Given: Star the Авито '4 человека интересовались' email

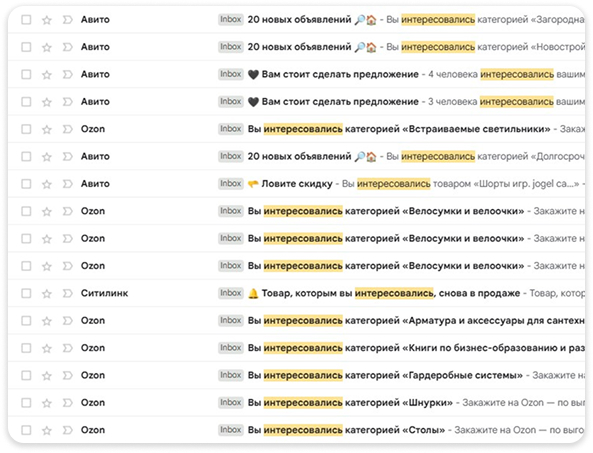Looking at the screenshot, I should pos(47,74).
